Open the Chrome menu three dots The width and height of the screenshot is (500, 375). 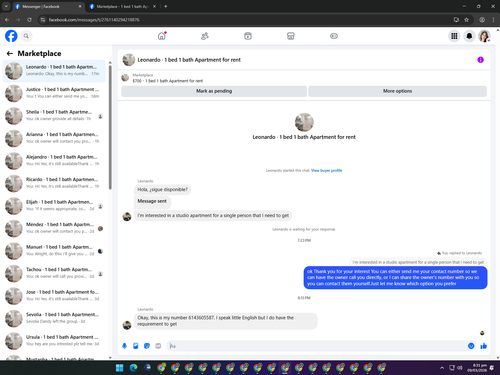tap(493, 20)
